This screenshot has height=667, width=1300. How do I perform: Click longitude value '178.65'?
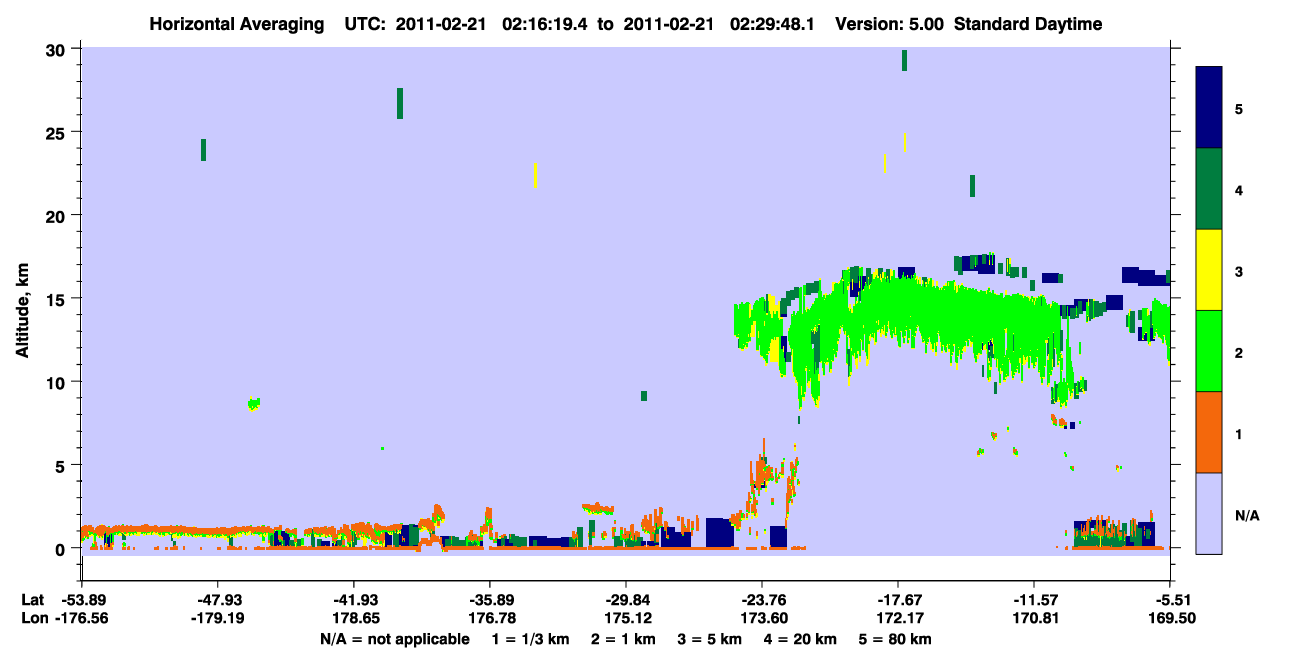point(354,618)
